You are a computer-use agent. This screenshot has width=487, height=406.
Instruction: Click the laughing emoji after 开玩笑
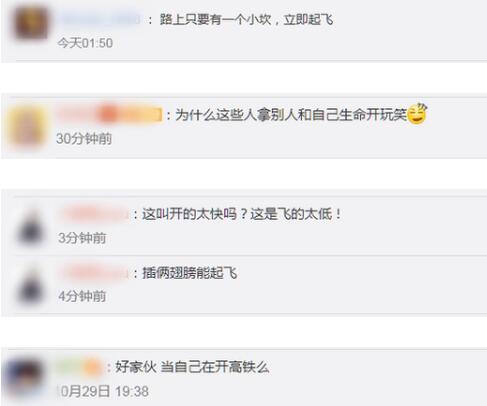tap(417, 114)
